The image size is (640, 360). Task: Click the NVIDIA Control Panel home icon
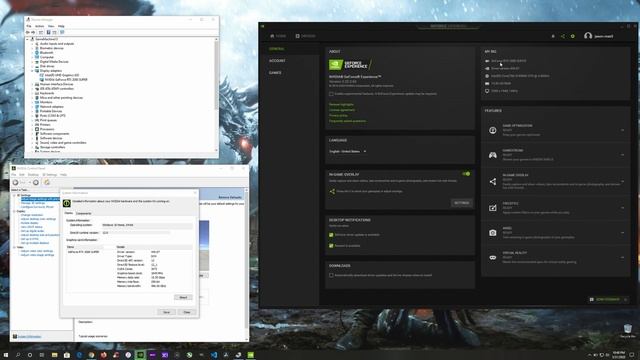[47, 182]
